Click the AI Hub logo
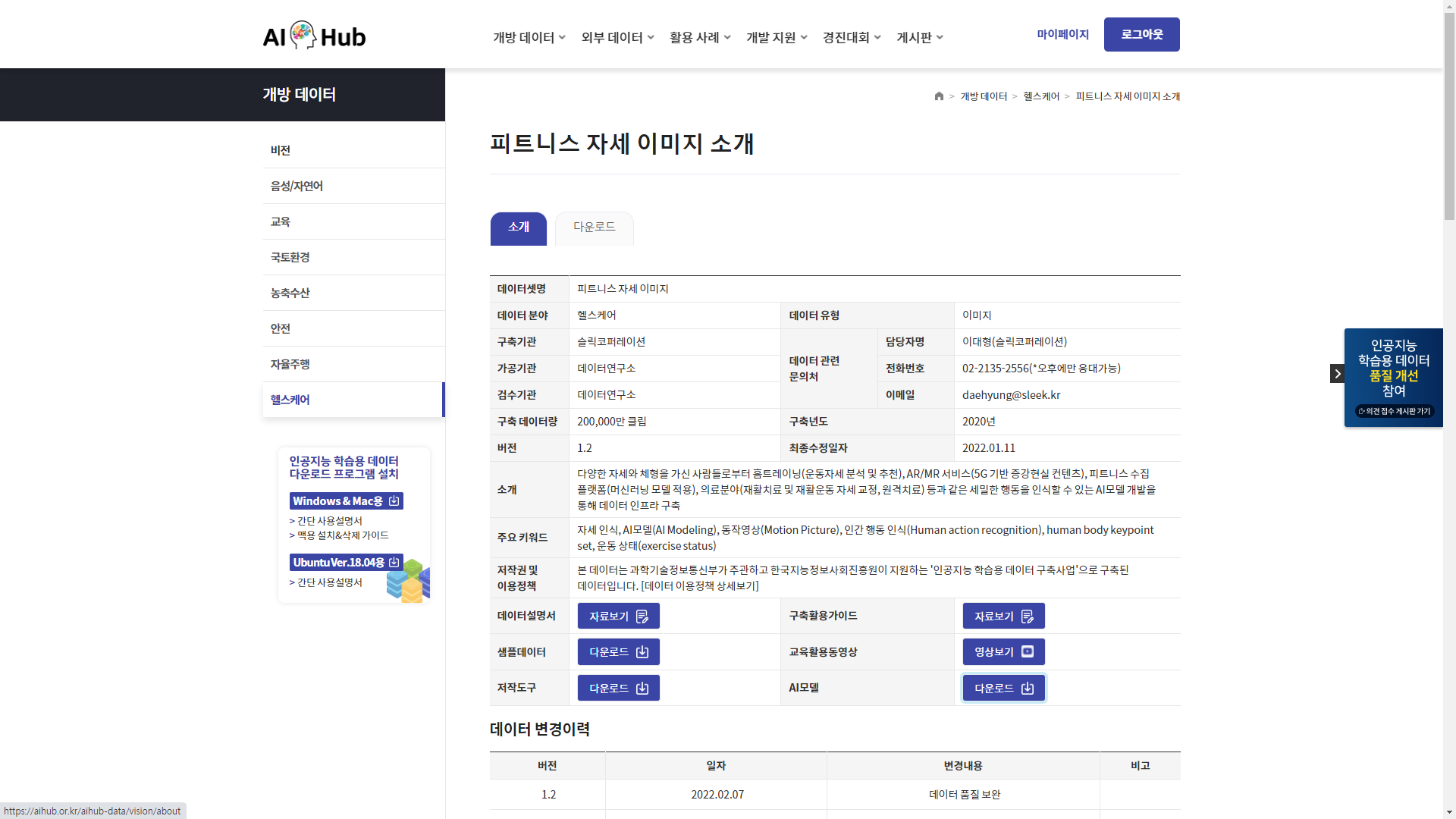Image resolution: width=1456 pixels, height=819 pixels. pyautogui.click(x=314, y=36)
